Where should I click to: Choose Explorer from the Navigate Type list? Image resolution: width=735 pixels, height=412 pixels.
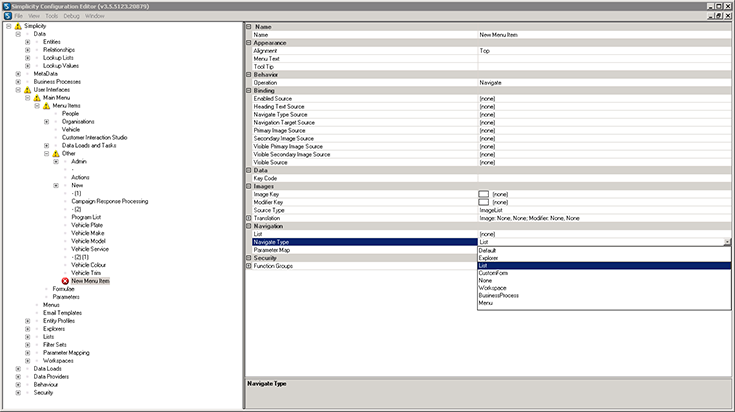(604, 258)
